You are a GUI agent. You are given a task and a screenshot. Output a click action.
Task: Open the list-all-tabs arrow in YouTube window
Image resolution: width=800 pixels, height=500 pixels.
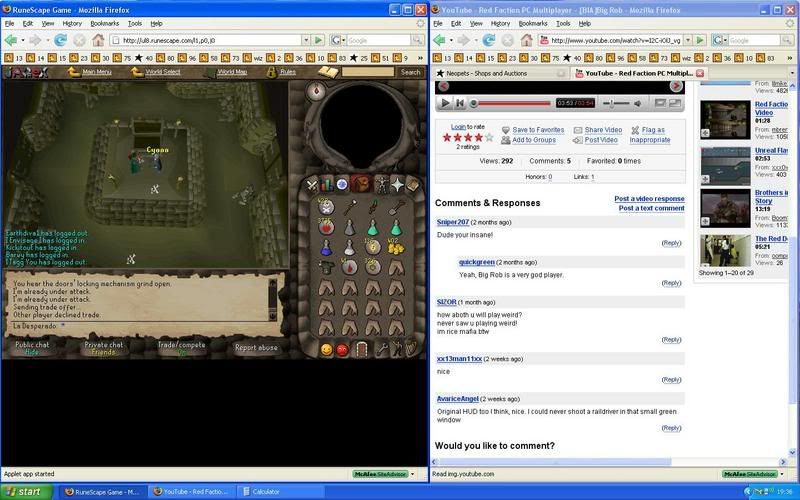pos(793,73)
